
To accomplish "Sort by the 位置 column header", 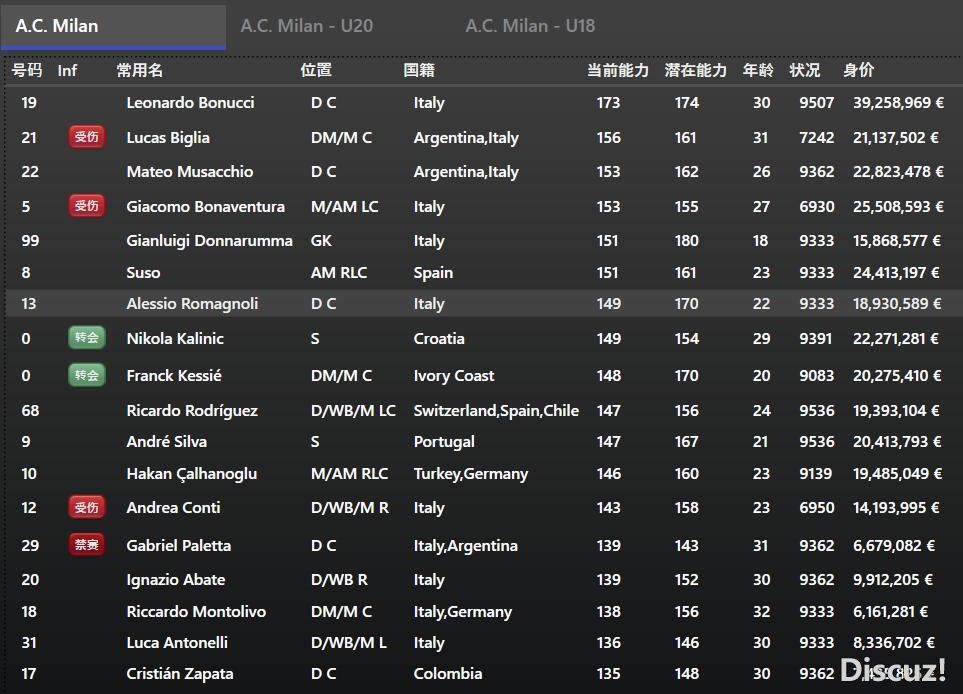I will (316, 70).
